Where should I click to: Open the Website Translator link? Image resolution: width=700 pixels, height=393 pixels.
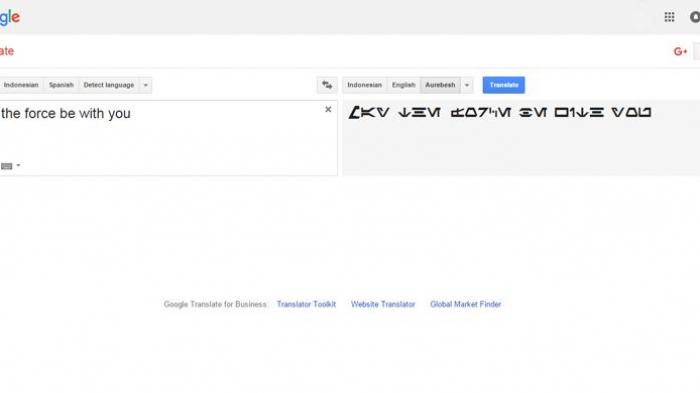point(383,304)
